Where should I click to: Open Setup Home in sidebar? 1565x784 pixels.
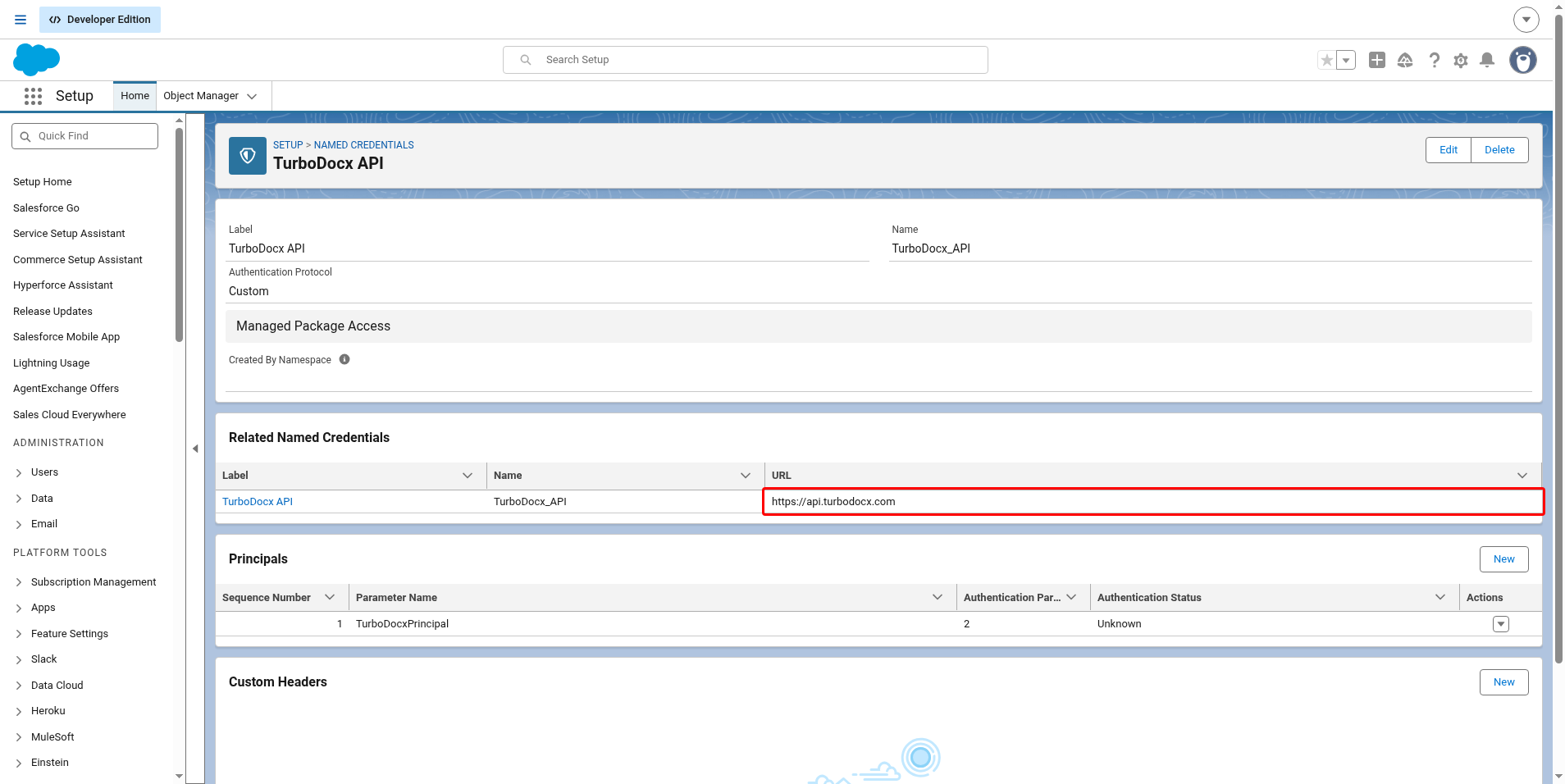point(43,182)
